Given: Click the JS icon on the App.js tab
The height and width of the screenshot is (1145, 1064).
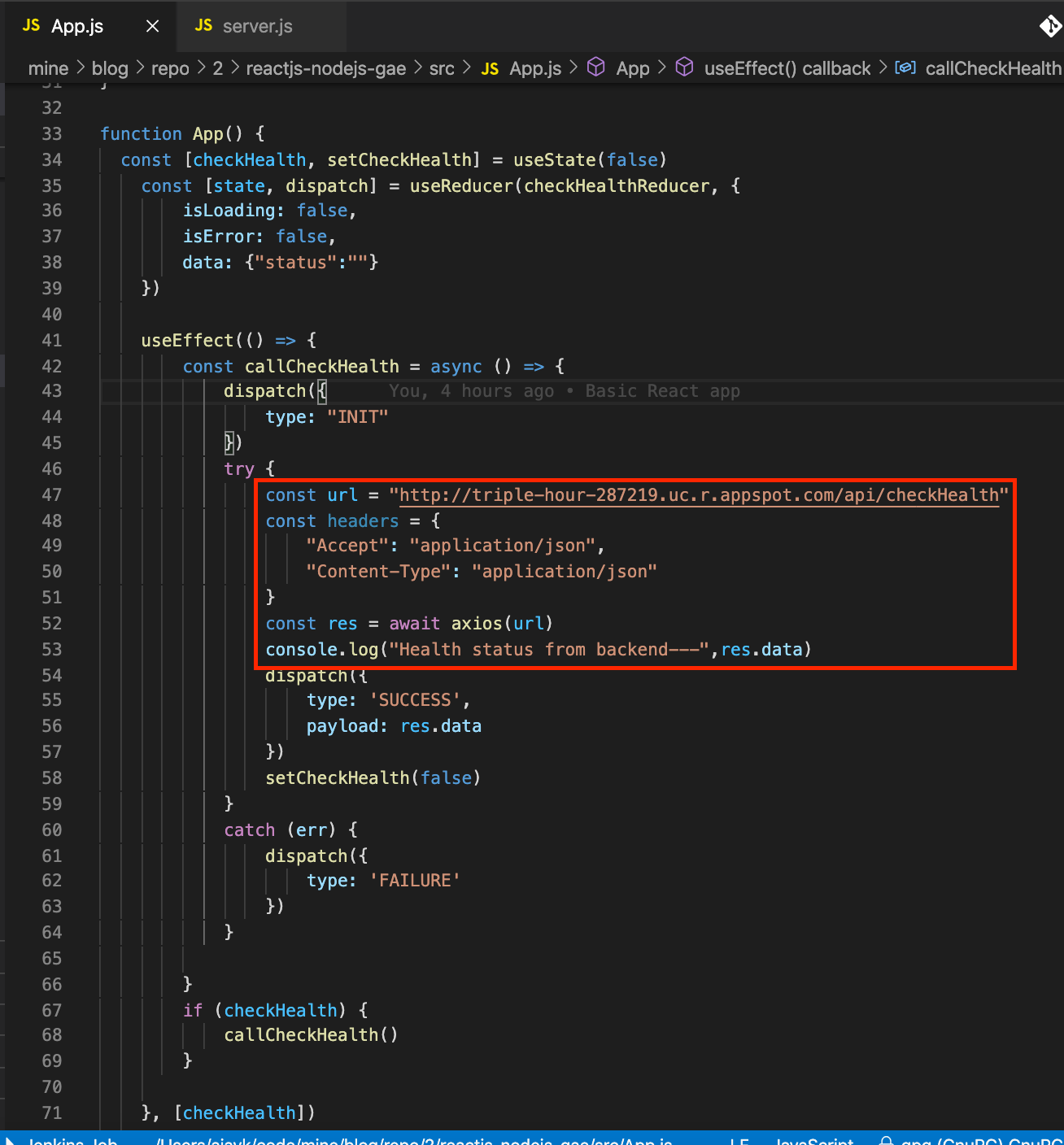Looking at the screenshot, I should 30,25.
